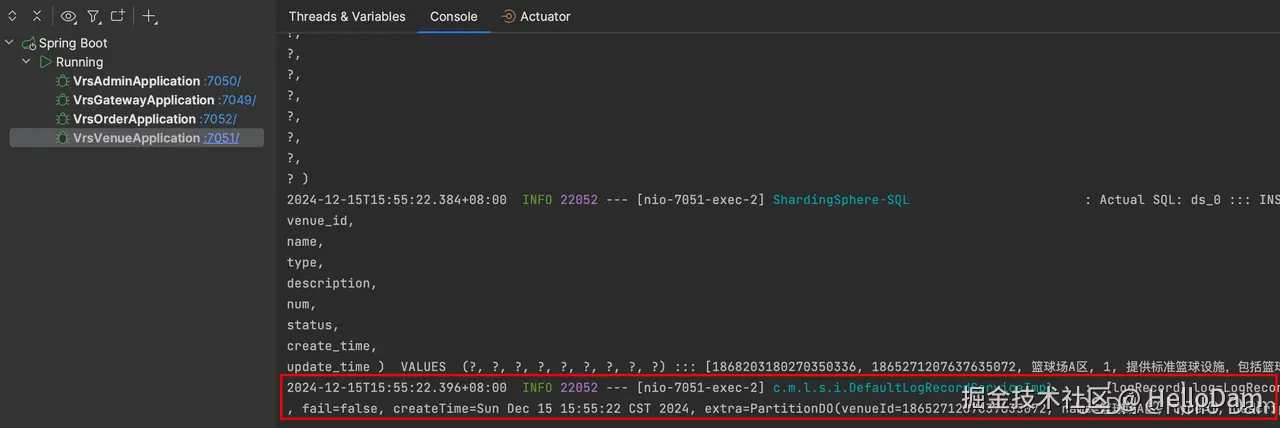Collapse the Running group node
The height and width of the screenshot is (428, 1280).
(27, 62)
